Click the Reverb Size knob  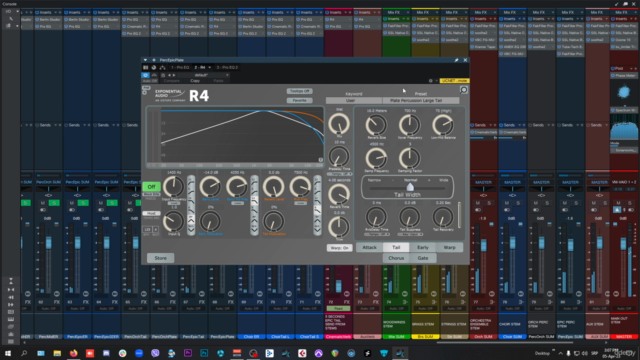pos(376,124)
